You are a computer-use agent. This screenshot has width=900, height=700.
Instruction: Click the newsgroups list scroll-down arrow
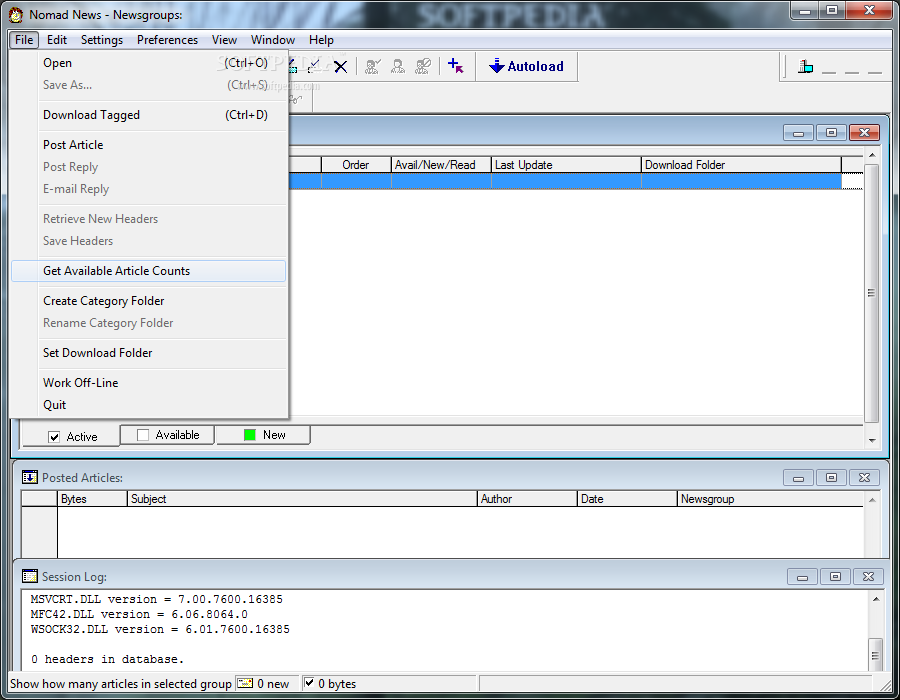tap(871, 440)
